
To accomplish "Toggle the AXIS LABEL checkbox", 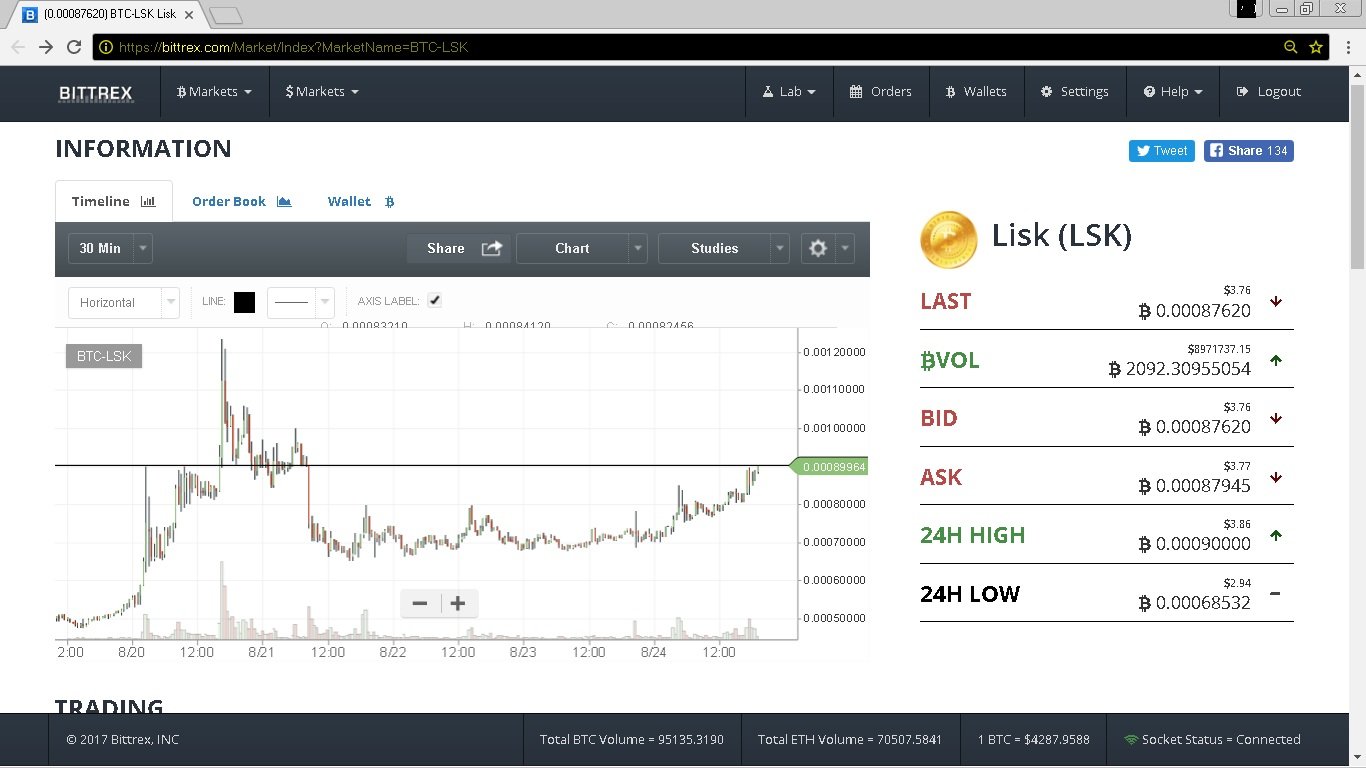I will click(x=434, y=300).
